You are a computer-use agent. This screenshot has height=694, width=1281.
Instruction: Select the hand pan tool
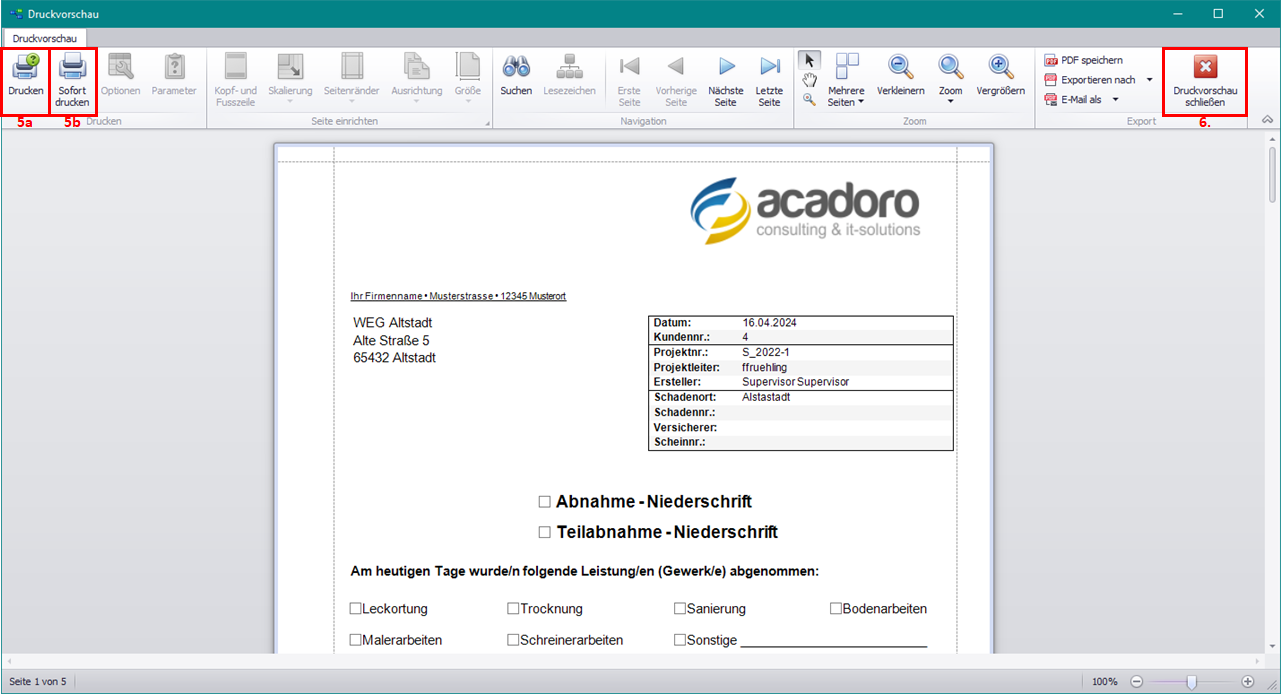click(810, 79)
